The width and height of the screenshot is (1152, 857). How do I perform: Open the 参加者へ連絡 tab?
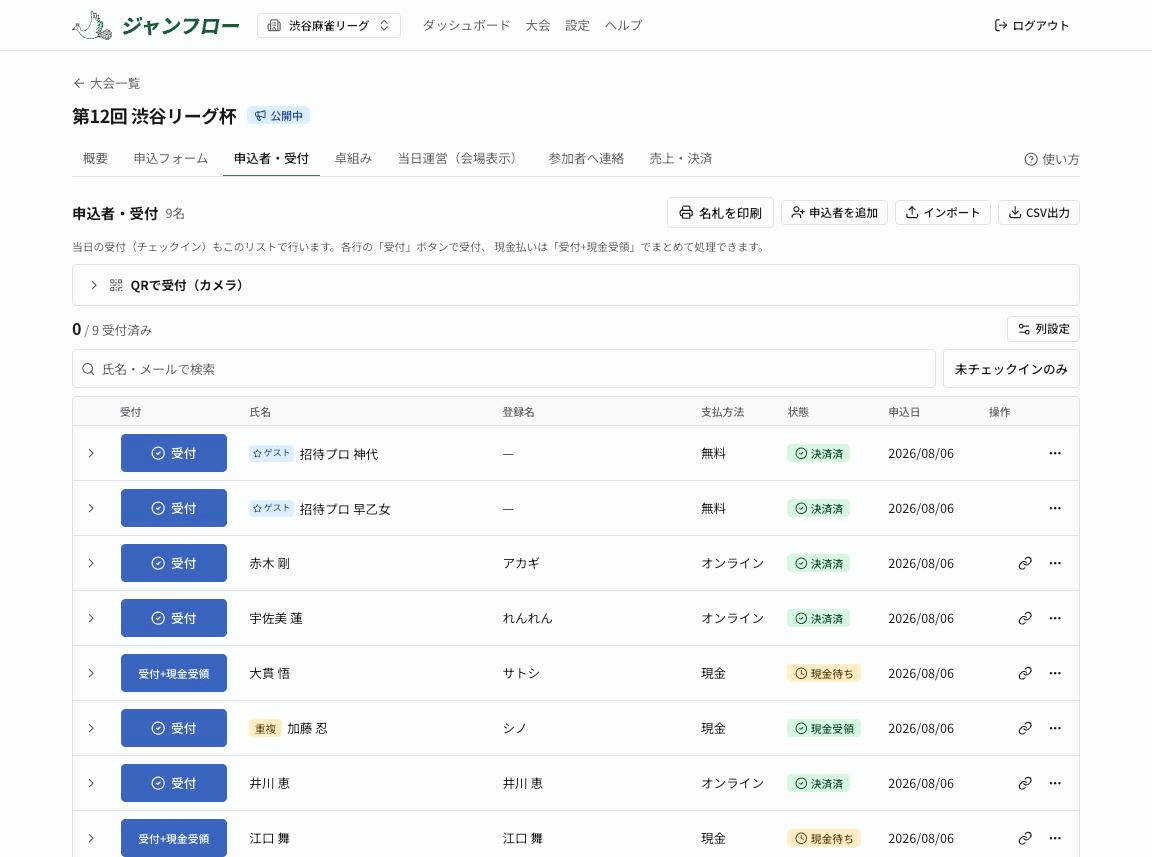click(586, 159)
